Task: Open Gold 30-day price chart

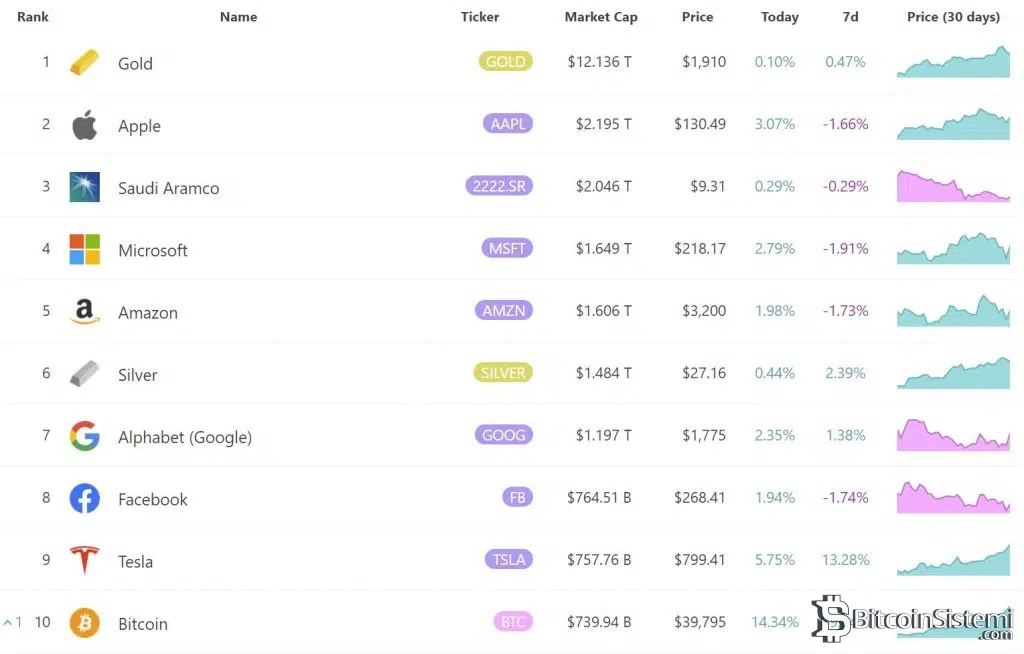Action: [953, 62]
